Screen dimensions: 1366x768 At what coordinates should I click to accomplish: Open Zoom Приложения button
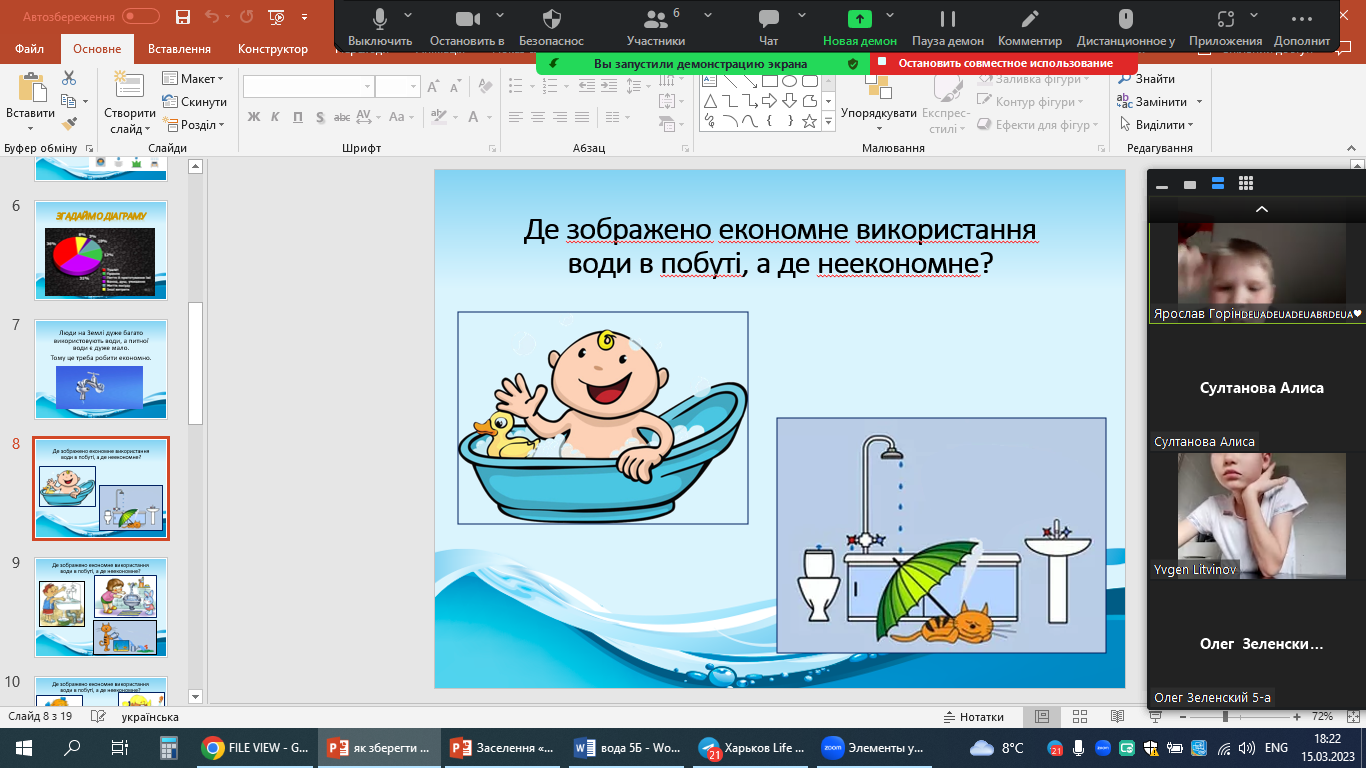[x=1225, y=27]
